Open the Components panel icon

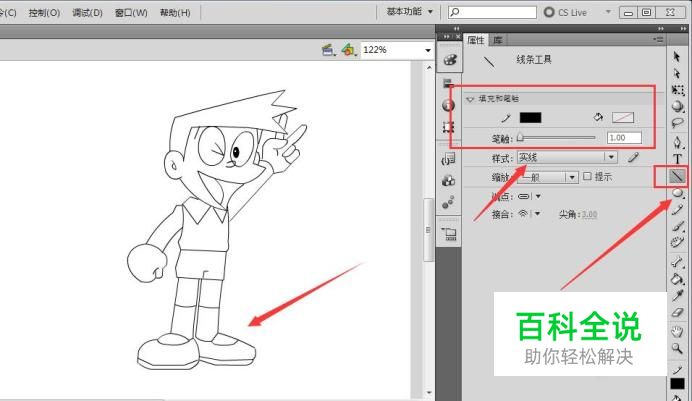click(x=448, y=181)
